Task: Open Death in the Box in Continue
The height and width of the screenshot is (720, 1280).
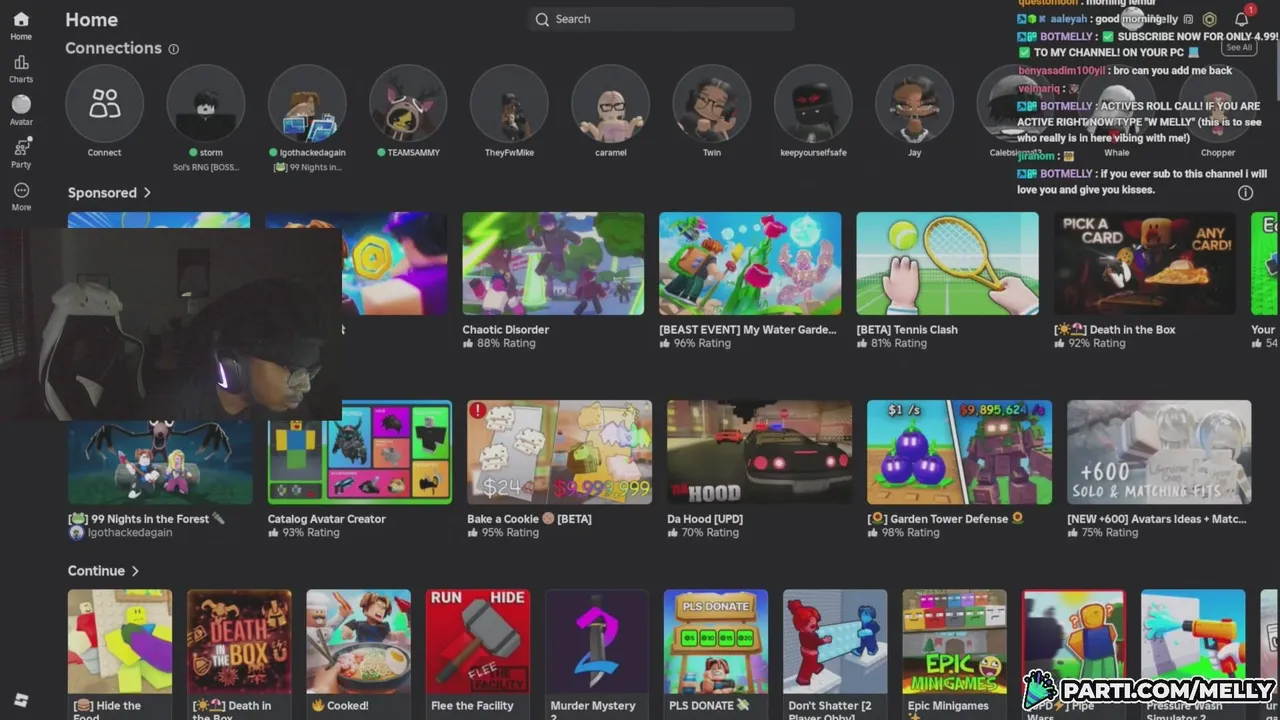Action: (x=239, y=641)
